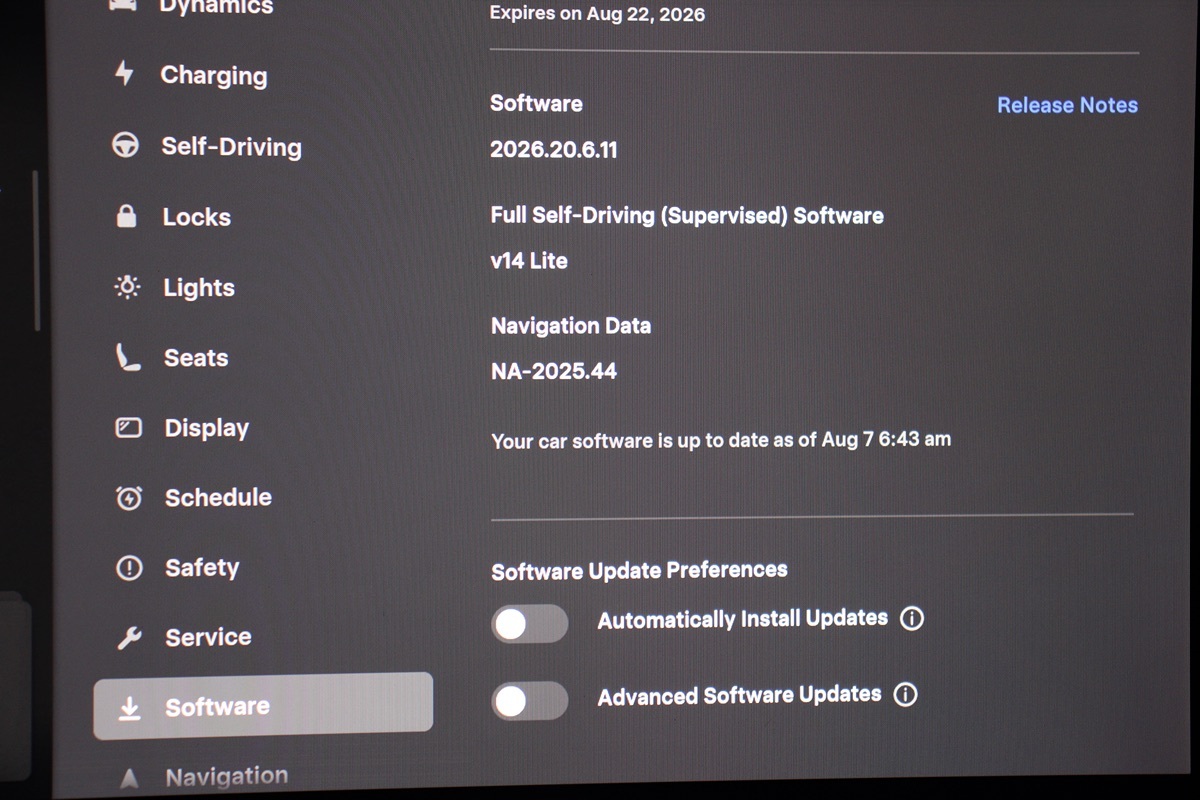This screenshot has height=800, width=1200.
Task: Go to Self-Driving settings
Action: coord(231,146)
